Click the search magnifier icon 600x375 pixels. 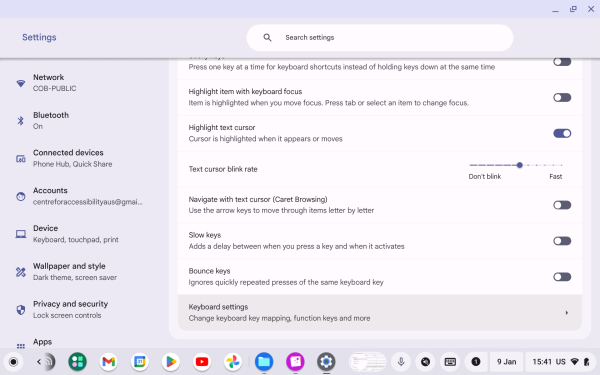tap(267, 38)
